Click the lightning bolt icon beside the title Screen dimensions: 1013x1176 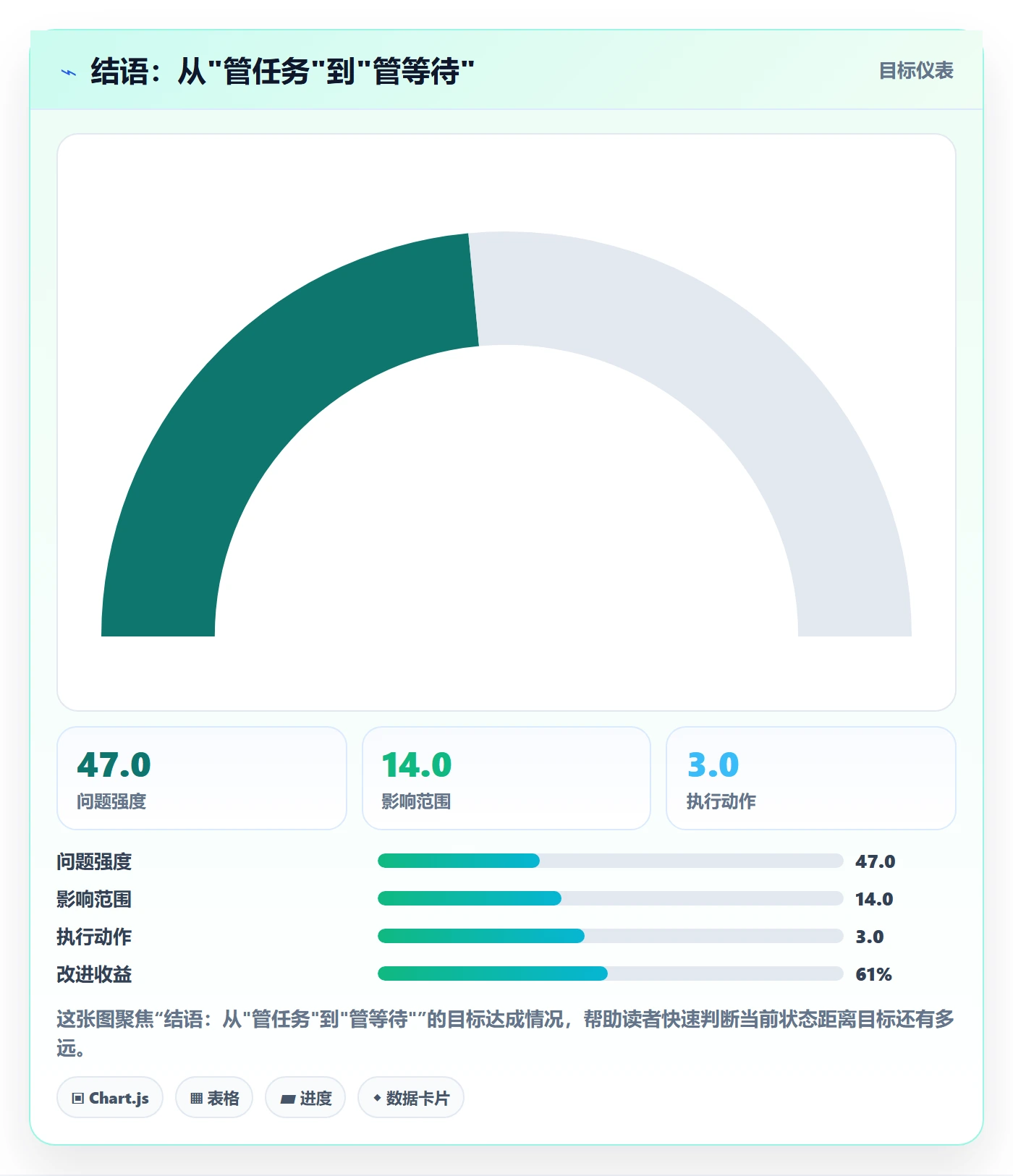pyautogui.click(x=69, y=72)
